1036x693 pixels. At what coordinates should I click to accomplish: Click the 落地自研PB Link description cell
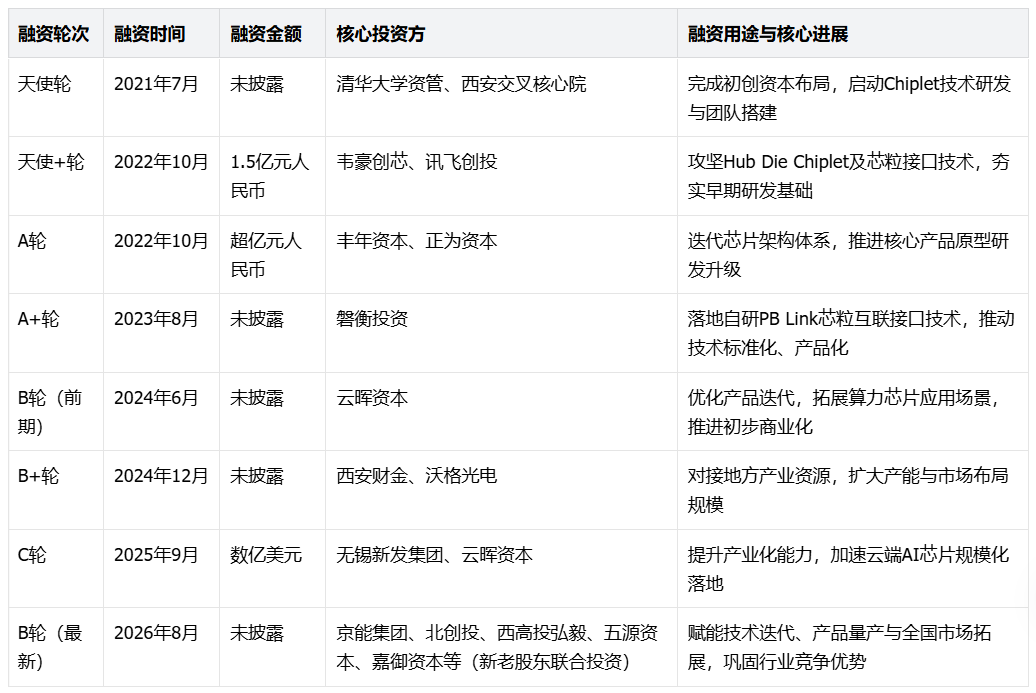852,333
